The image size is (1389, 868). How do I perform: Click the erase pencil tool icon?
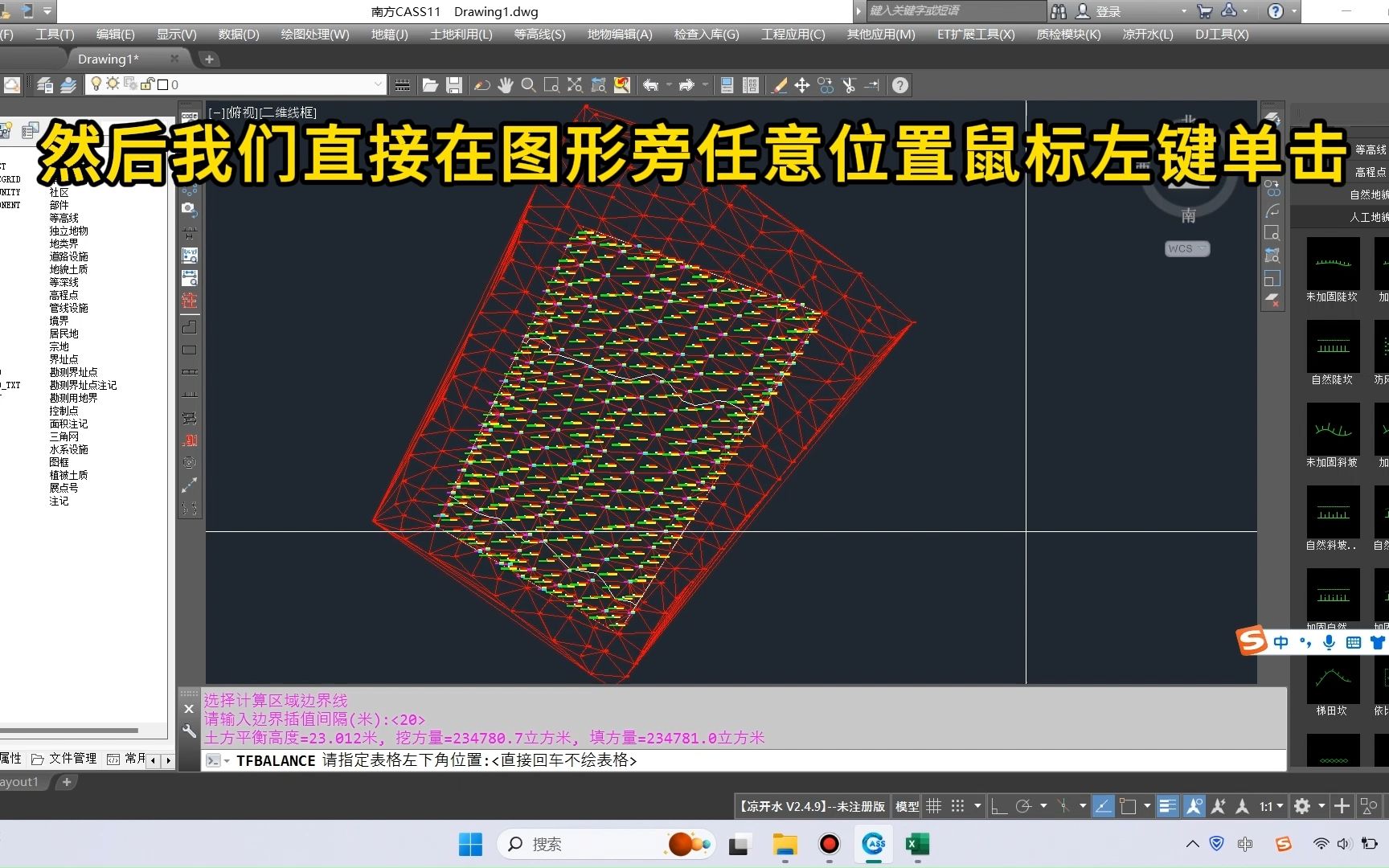coord(779,85)
